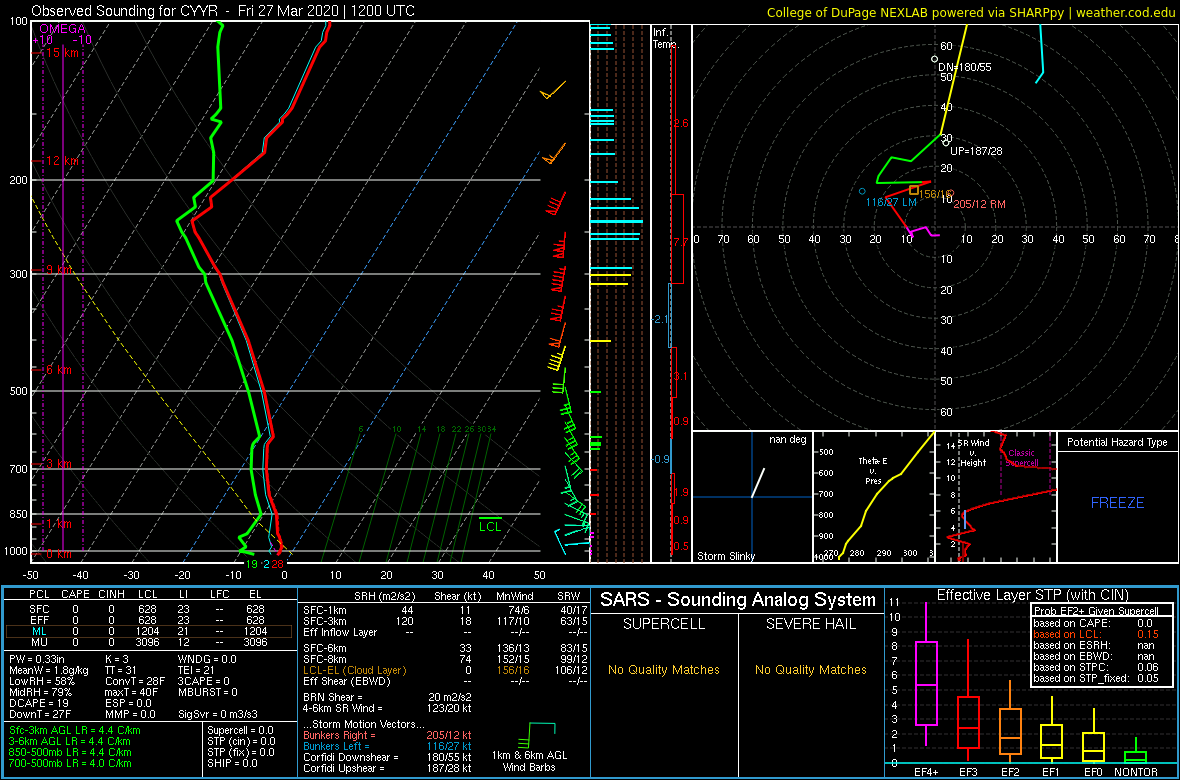Screen dimensions: 1180x780
Task: Select the -2.1 blue advection value
Action: coord(660,320)
